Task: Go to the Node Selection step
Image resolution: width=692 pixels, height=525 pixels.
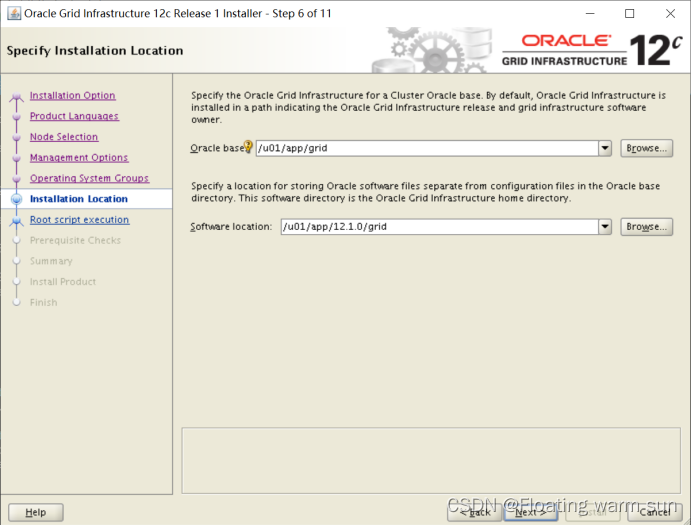Action: [64, 137]
